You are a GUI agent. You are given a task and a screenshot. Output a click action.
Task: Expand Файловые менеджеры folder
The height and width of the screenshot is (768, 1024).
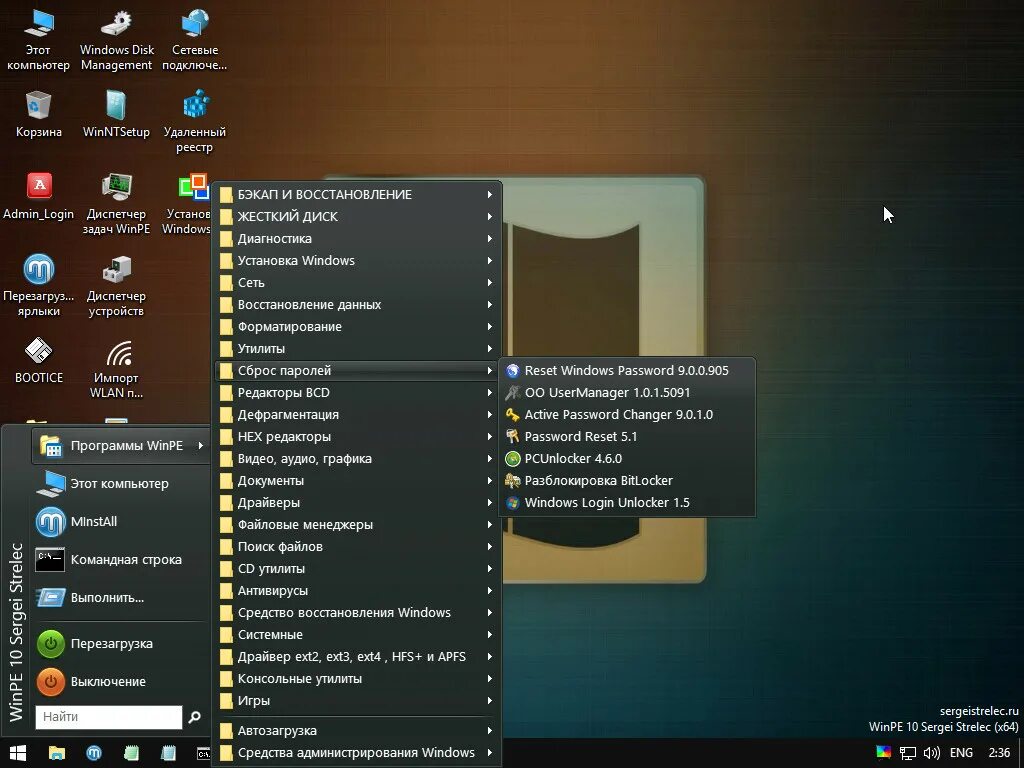pos(357,524)
